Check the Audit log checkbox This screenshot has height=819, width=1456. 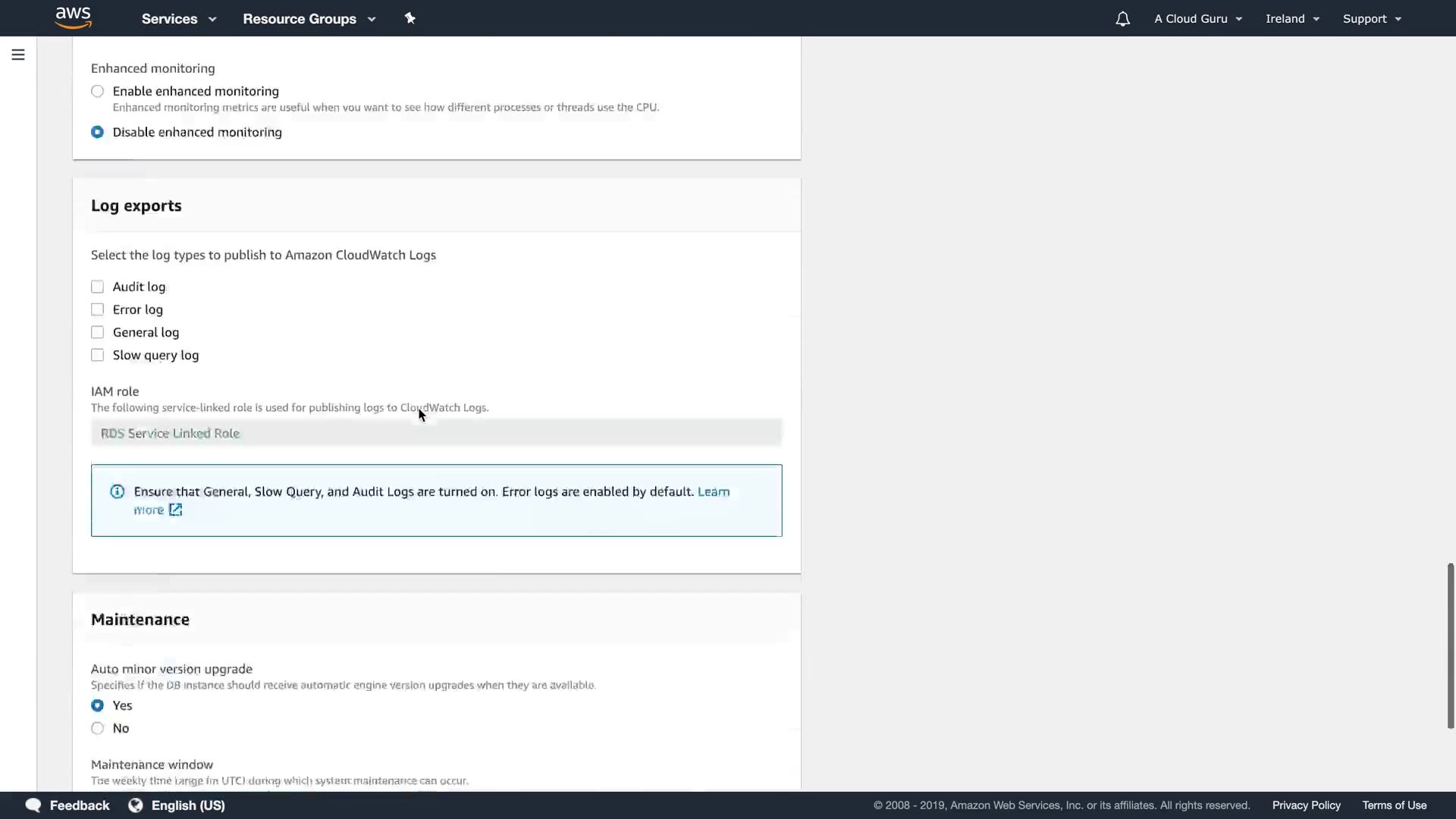97,287
